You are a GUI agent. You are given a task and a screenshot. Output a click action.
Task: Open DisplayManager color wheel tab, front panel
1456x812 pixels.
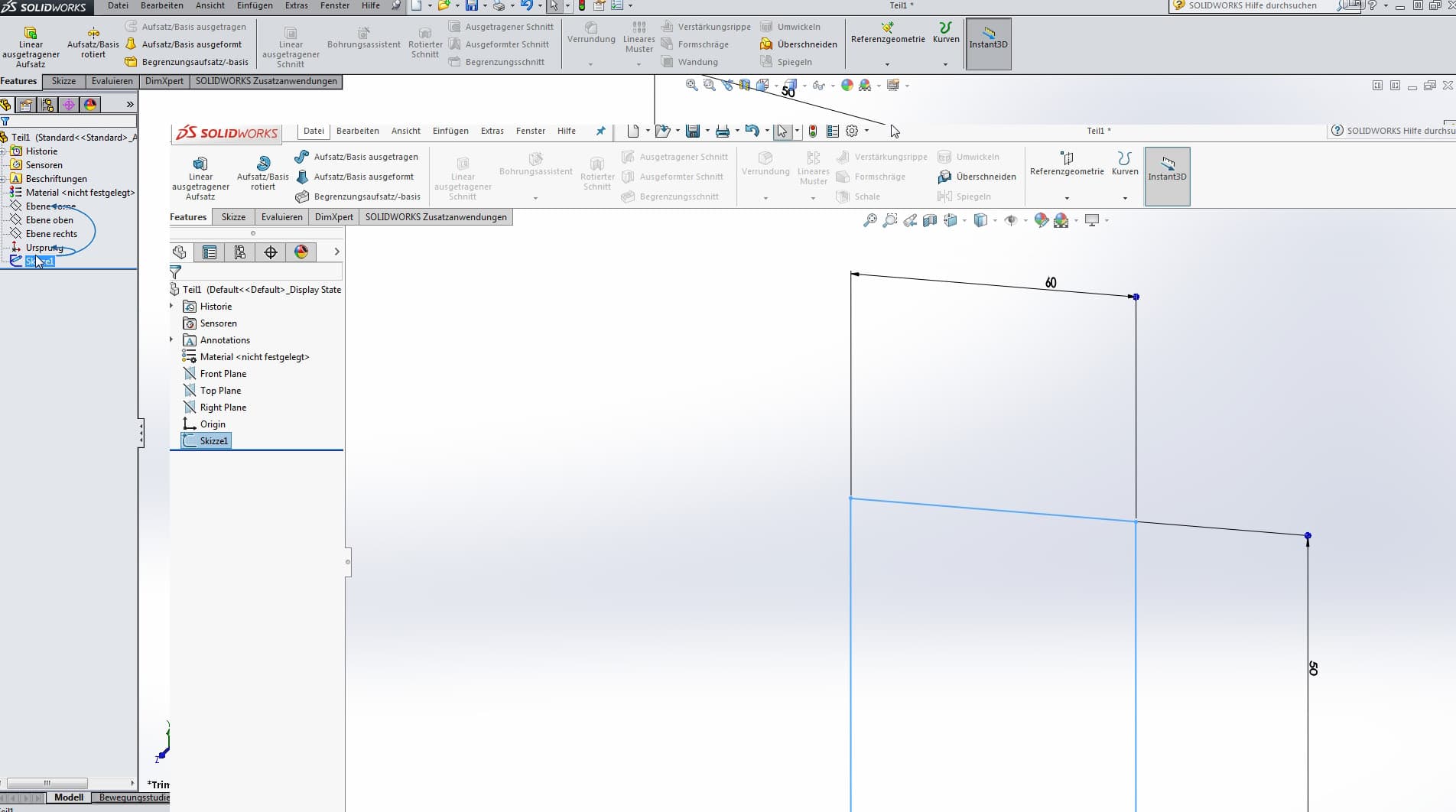pyautogui.click(x=301, y=252)
